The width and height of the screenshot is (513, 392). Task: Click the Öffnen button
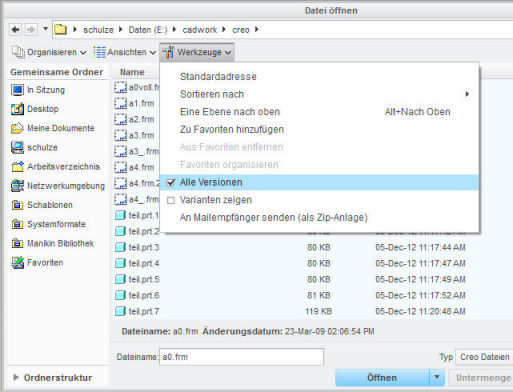click(382, 378)
